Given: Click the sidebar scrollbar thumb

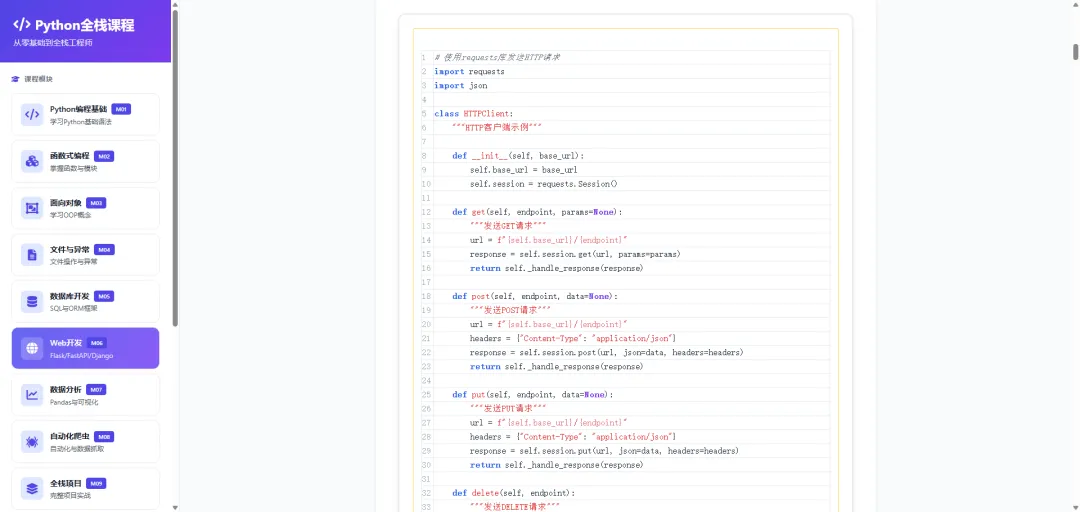Looking at the screenshot, I should (175, 167).
